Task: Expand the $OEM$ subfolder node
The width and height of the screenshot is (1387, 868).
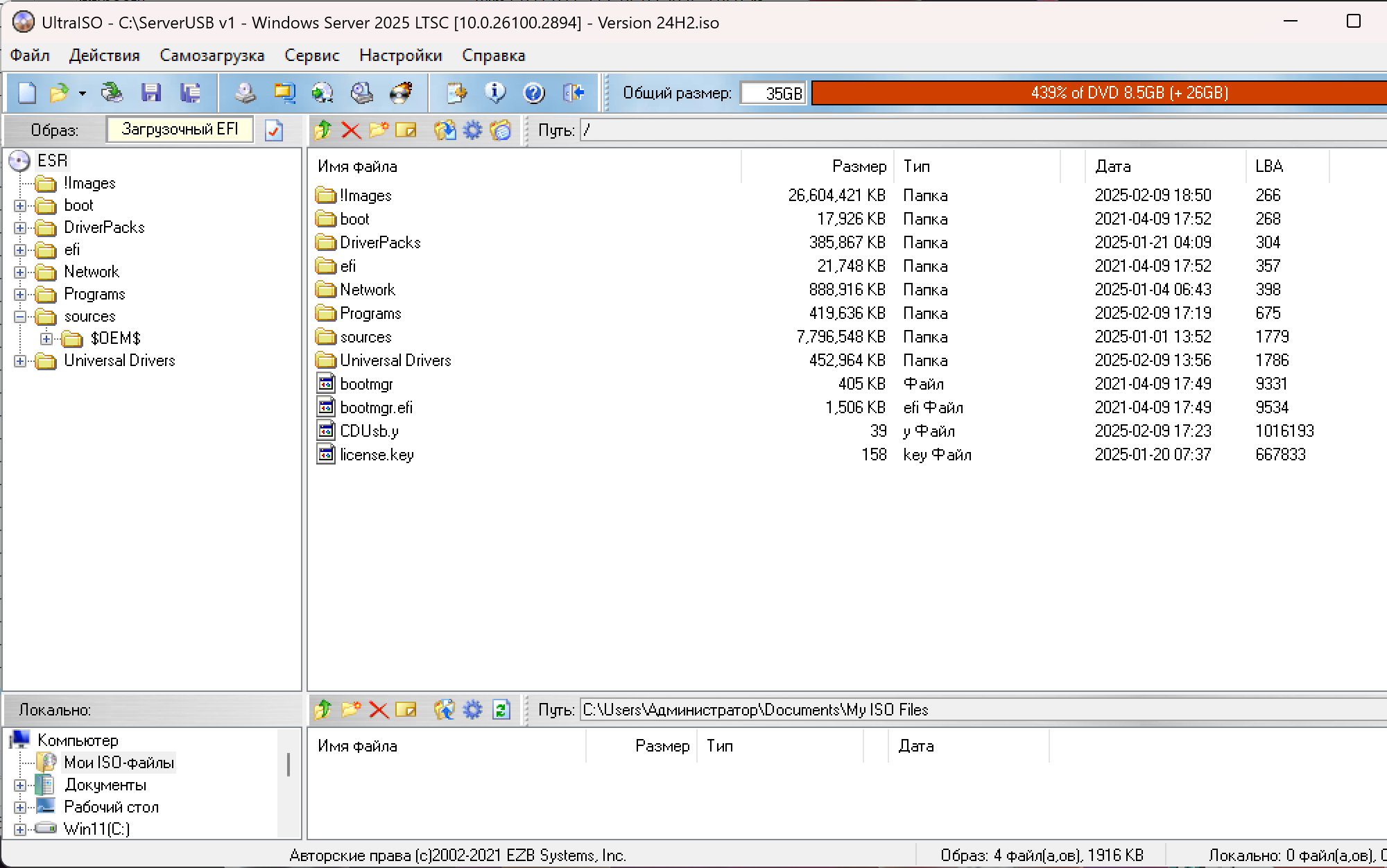Action: click(46, 339)
